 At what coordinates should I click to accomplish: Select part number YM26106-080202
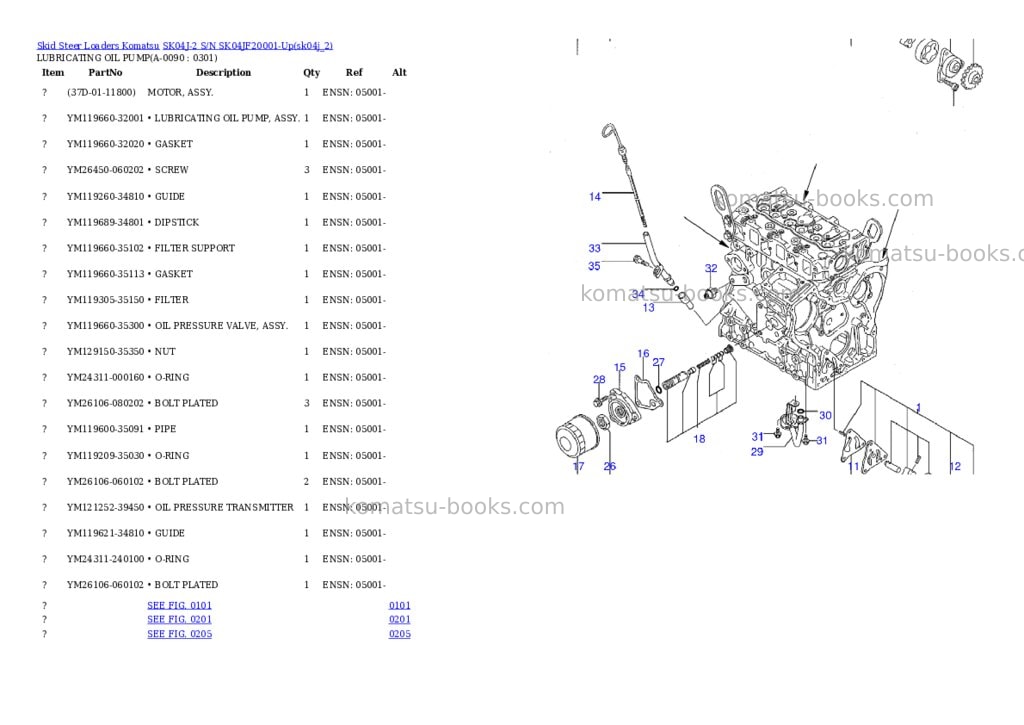point(105,403)
